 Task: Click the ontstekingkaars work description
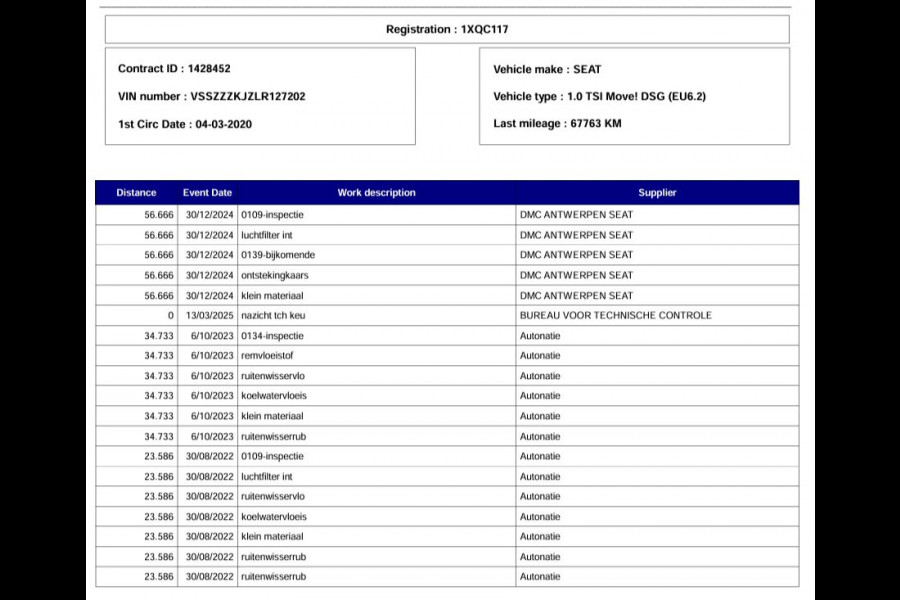(274, 275)
